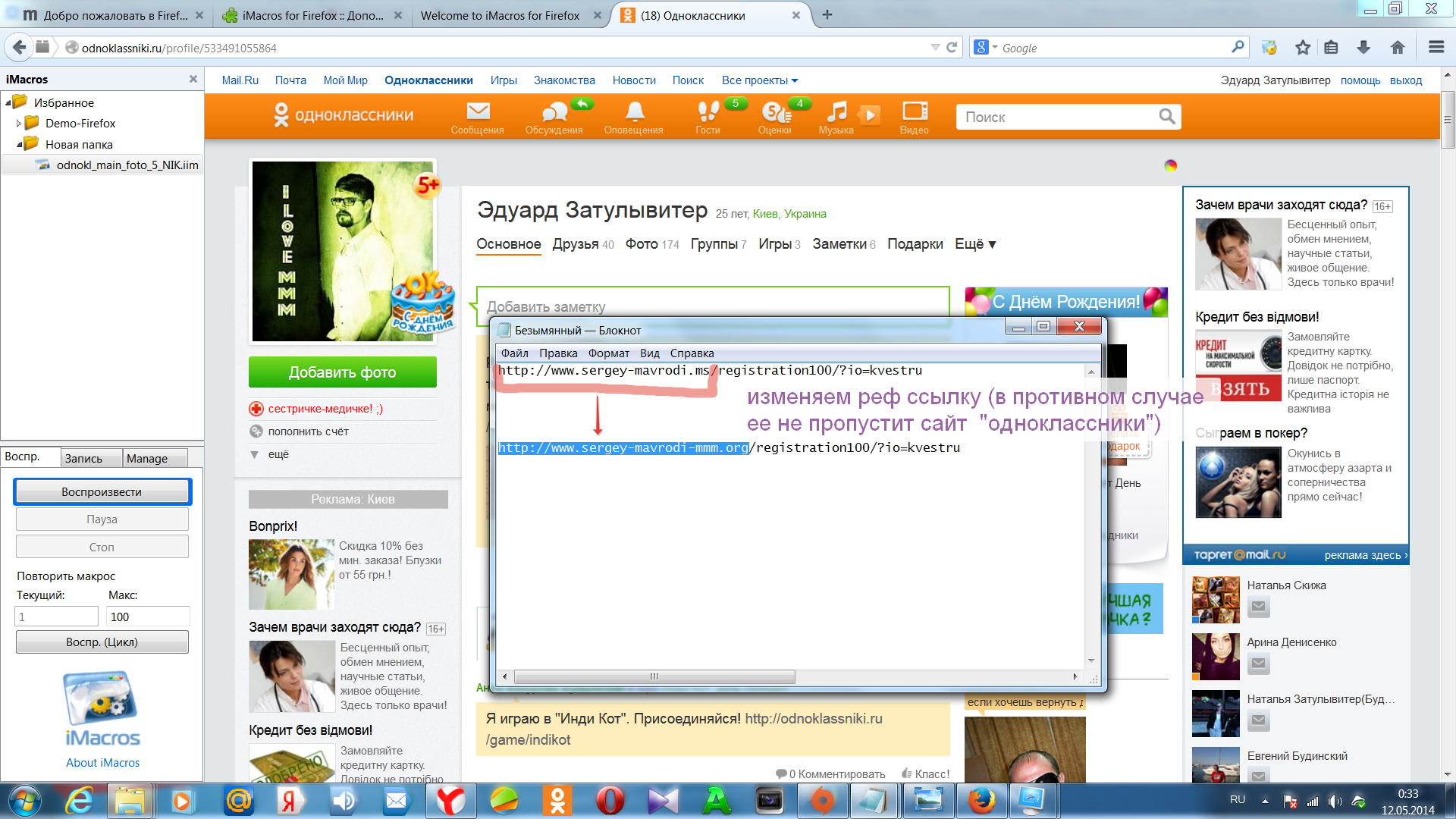The height and width of the screenshot is (819, 1456).
Task: Click green Добавить фото button
Action: pos(343,372)
